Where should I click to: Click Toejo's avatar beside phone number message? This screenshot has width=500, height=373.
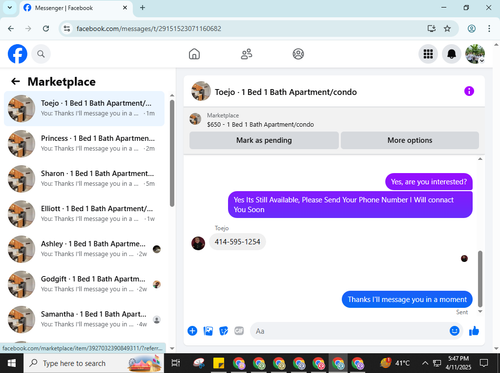[198, 243]
